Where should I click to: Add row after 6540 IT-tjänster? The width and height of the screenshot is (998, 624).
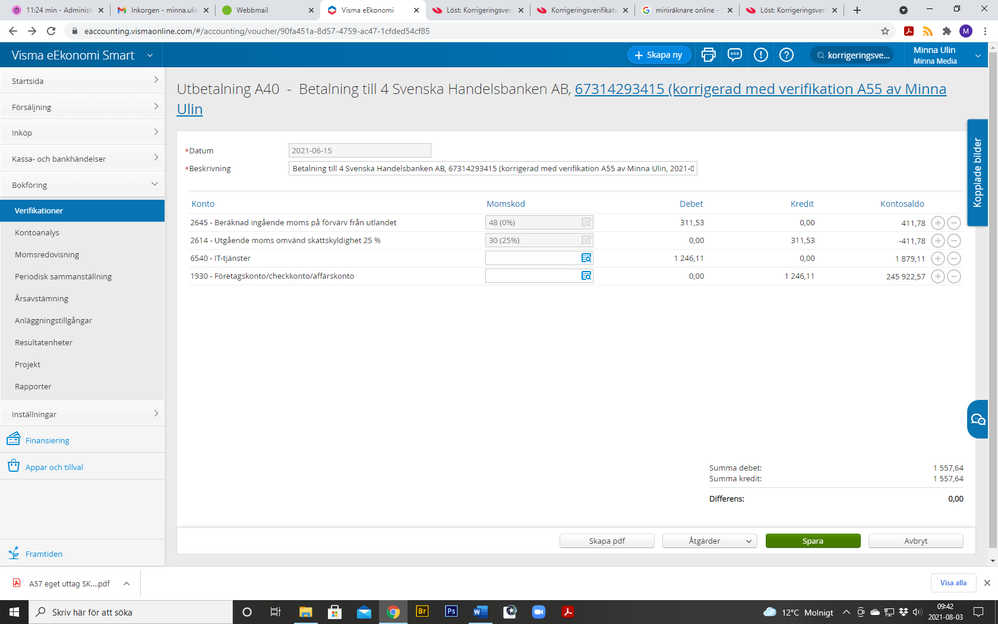tap(938, 259)
